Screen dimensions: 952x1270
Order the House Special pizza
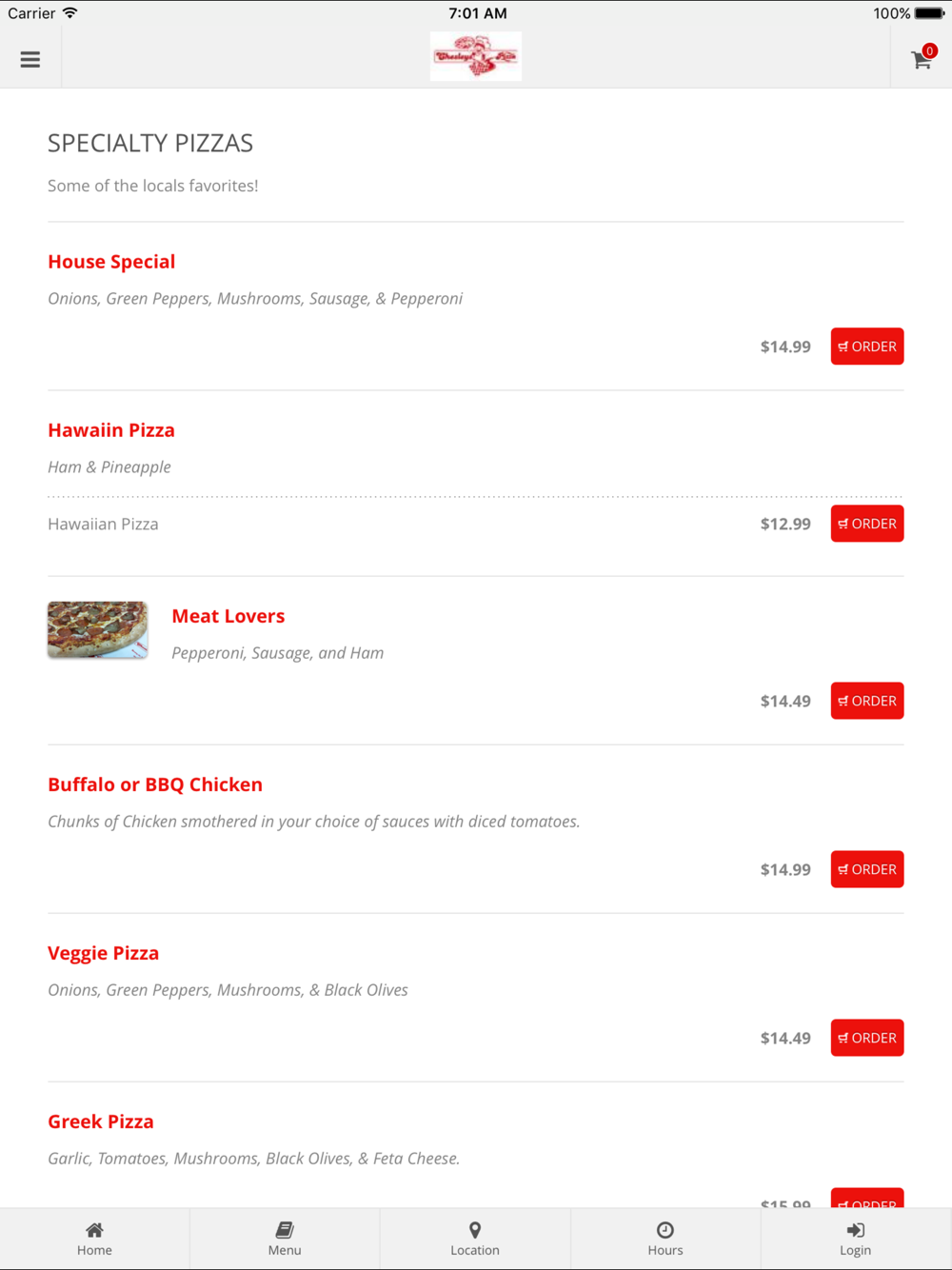click(867, 347)
